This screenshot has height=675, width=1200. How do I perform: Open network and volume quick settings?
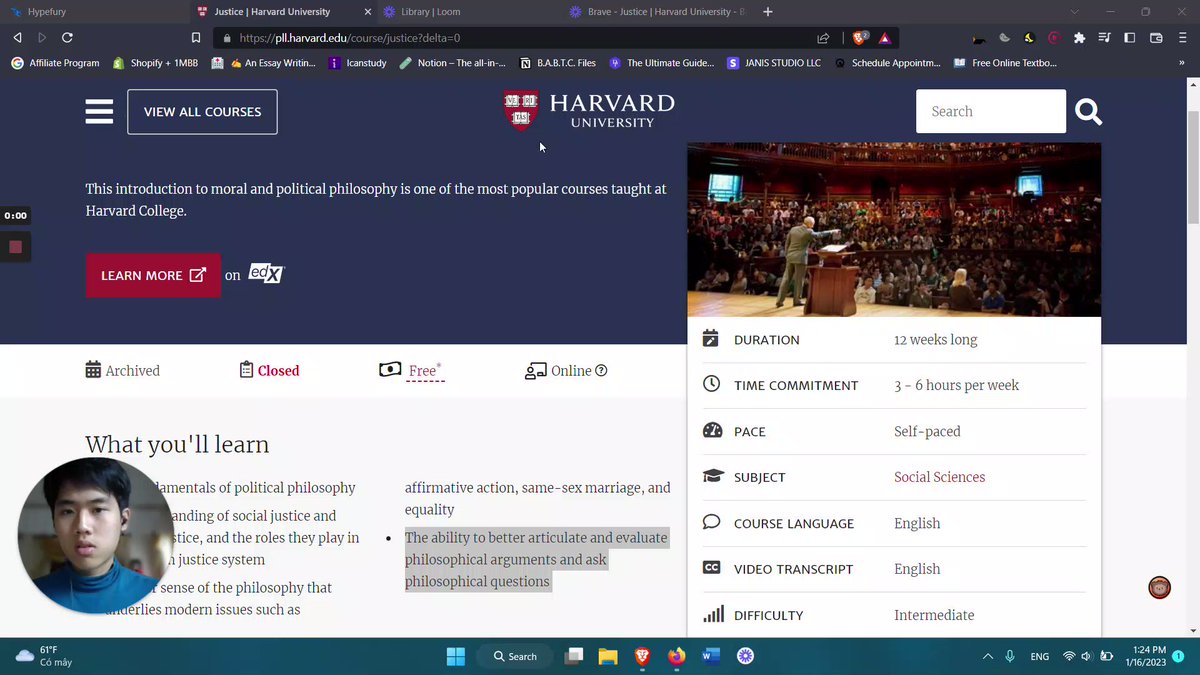tap(1087, 656)
